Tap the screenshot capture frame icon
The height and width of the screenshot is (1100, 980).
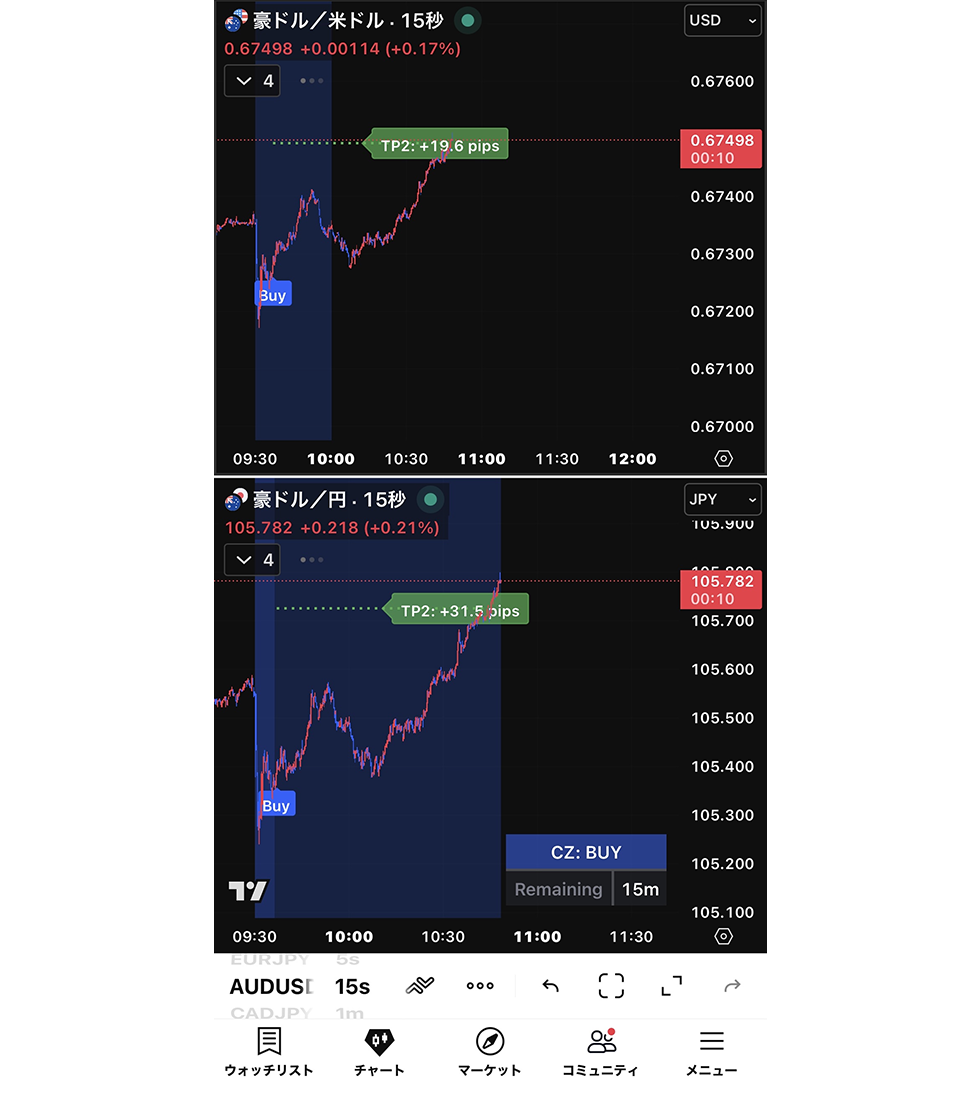pyautogui.click(x=611, y=986)
